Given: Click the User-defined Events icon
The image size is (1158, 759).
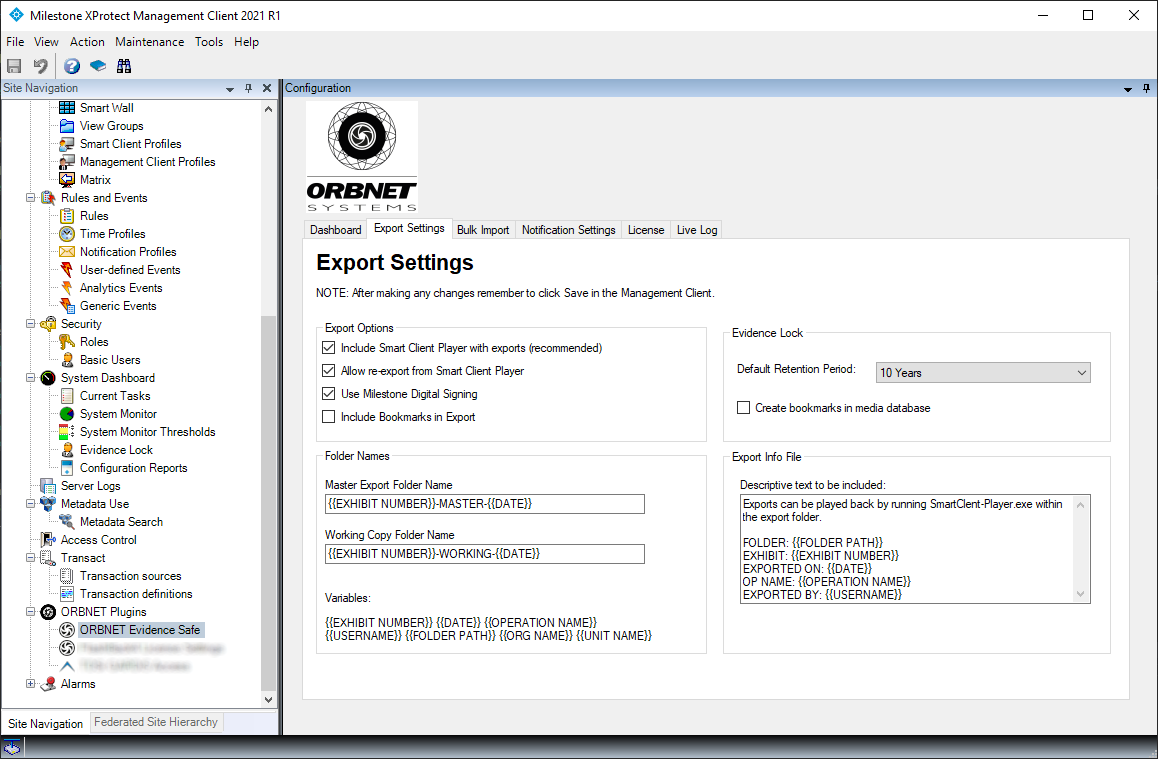Looking at the screenshot, I should tap(67, 269).
